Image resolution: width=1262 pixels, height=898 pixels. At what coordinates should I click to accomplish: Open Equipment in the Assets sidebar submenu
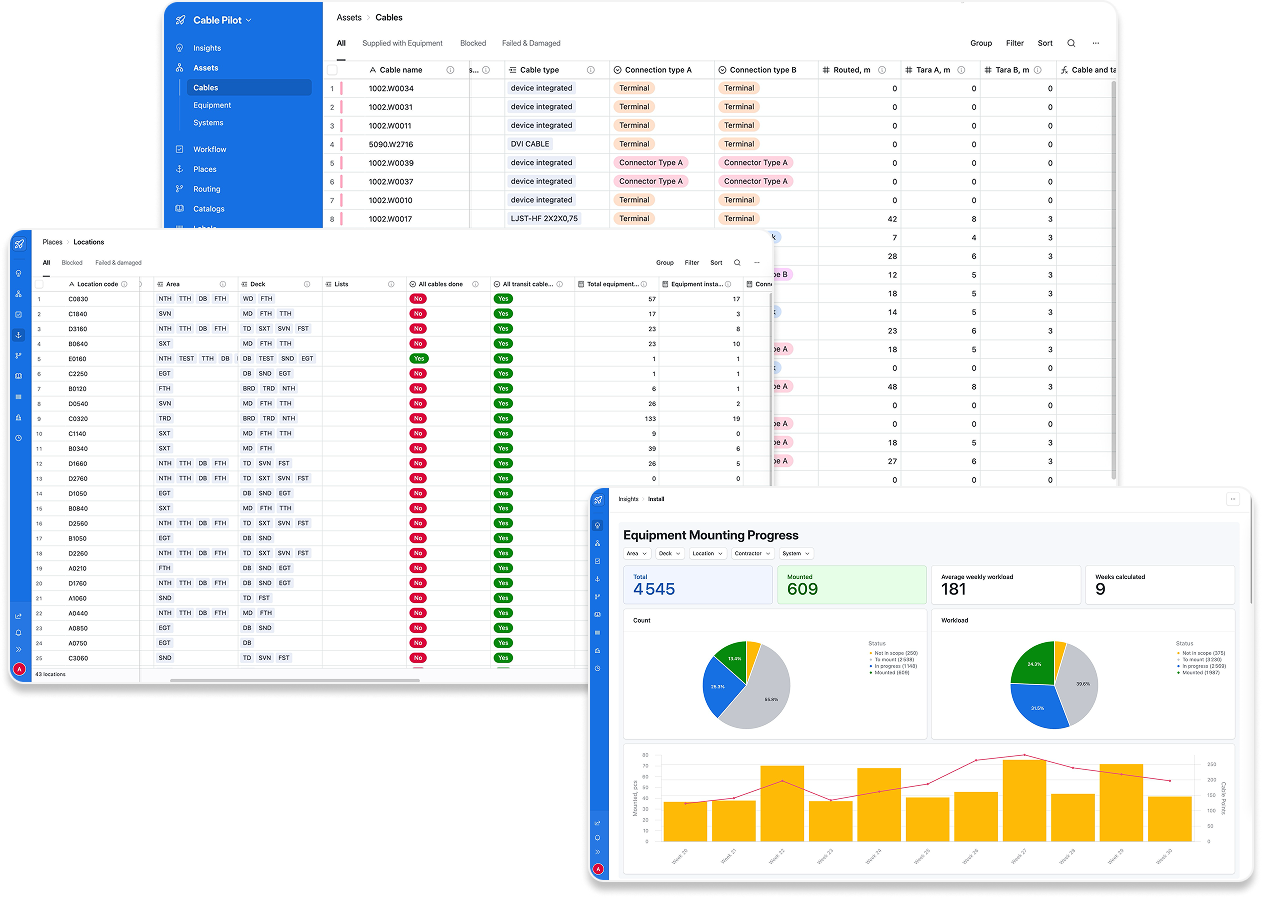coord(212,105)
